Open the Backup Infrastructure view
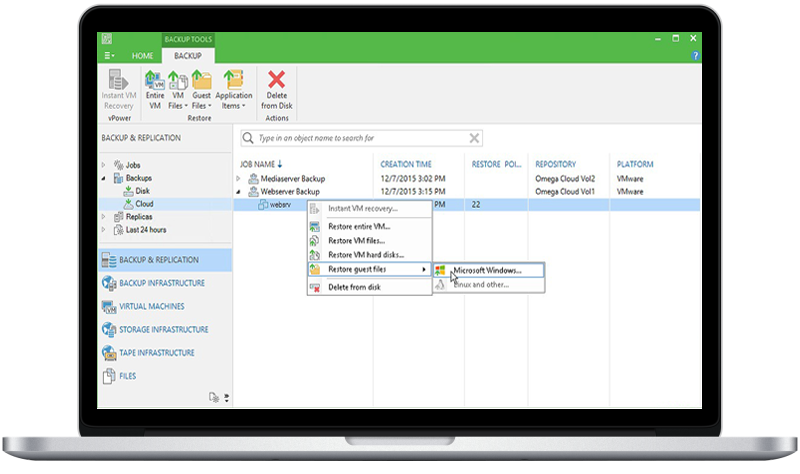 tap(164, 283)
